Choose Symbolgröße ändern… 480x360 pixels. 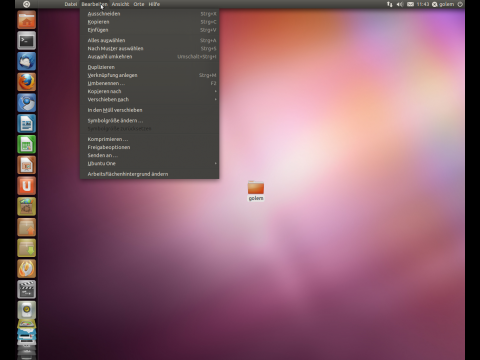click(150, 120)
